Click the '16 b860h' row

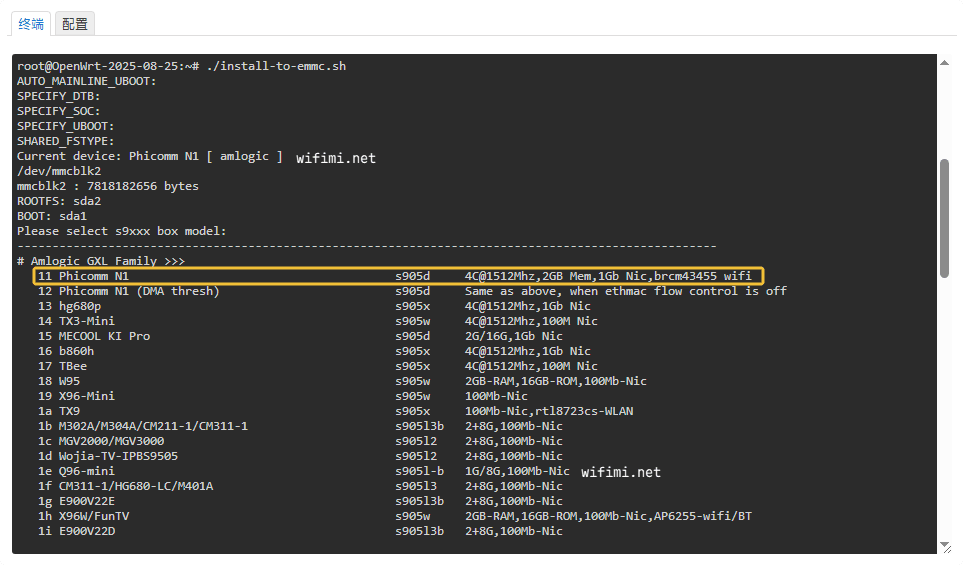[314, 351]
